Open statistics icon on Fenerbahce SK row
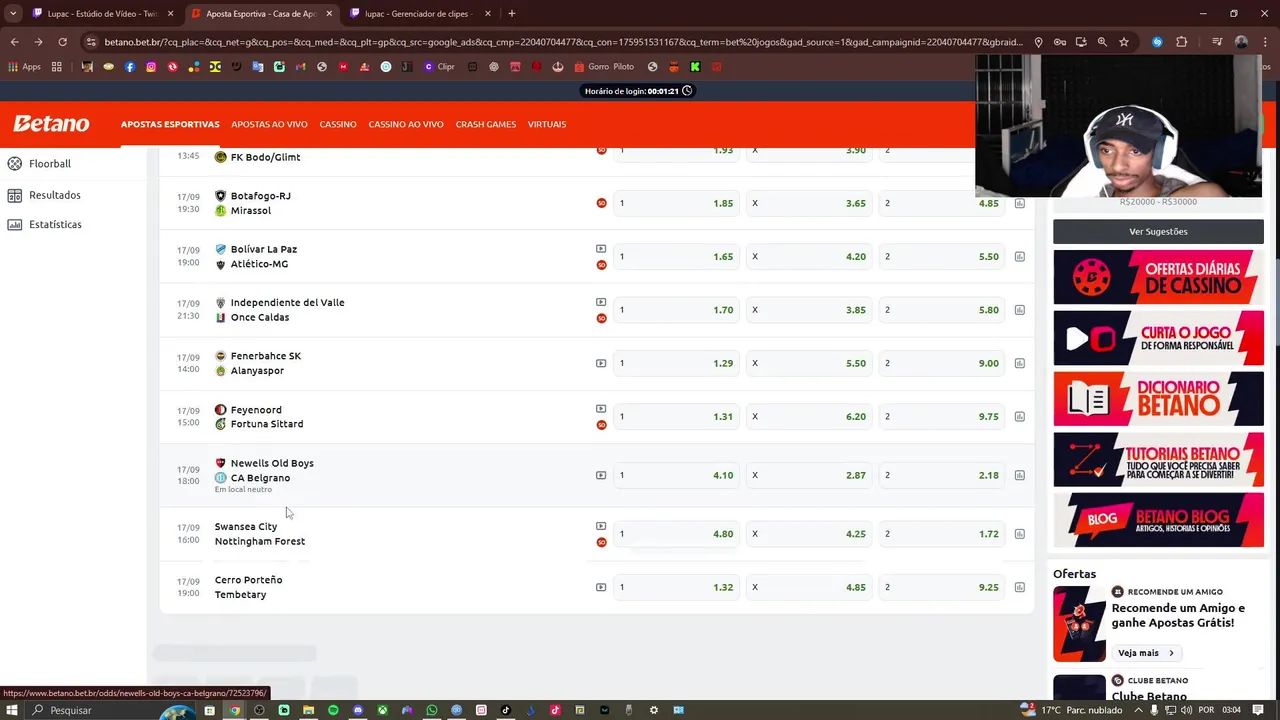 pyautogui.click(x=1019, y=363)
